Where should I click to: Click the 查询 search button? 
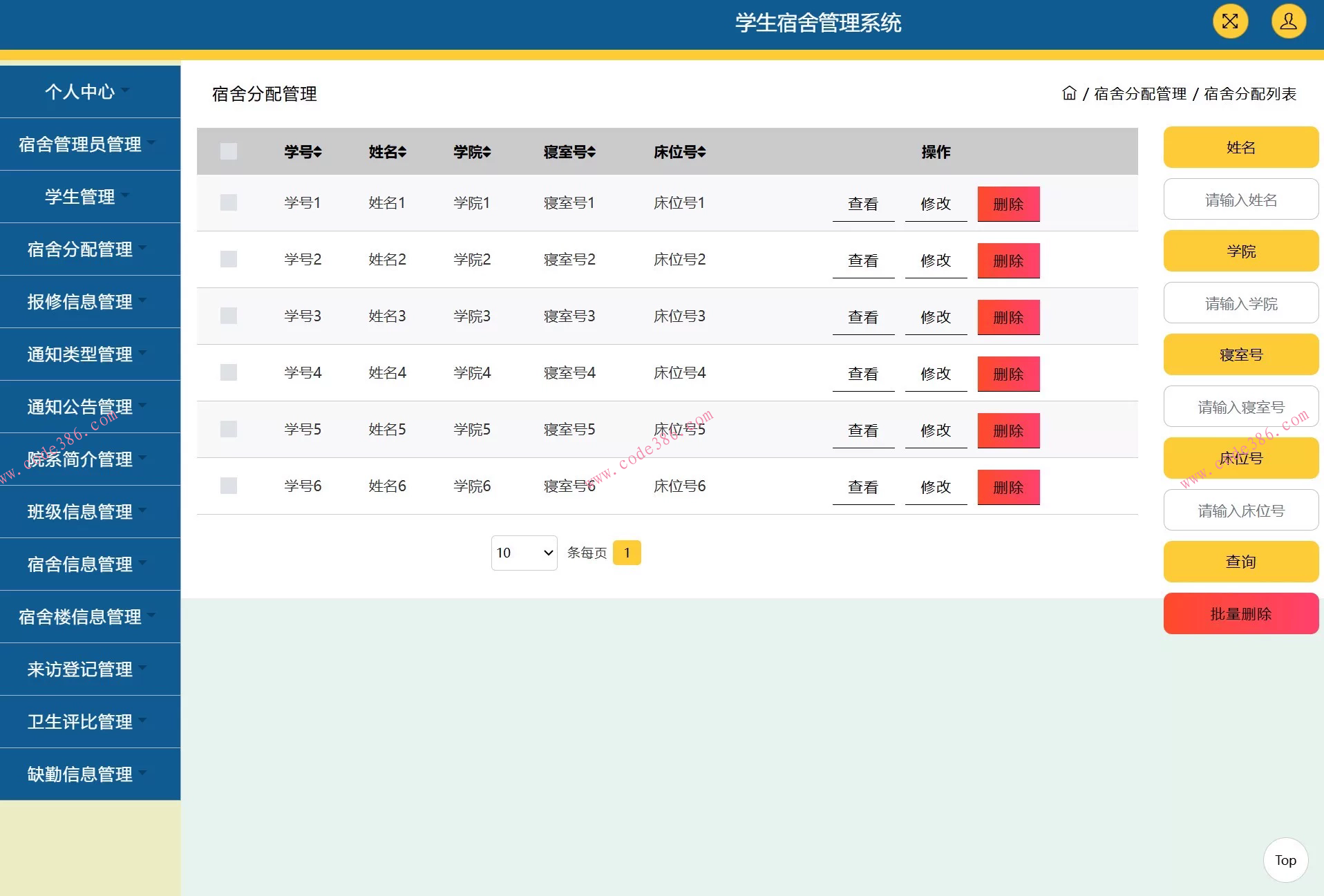click(1240, 562)
